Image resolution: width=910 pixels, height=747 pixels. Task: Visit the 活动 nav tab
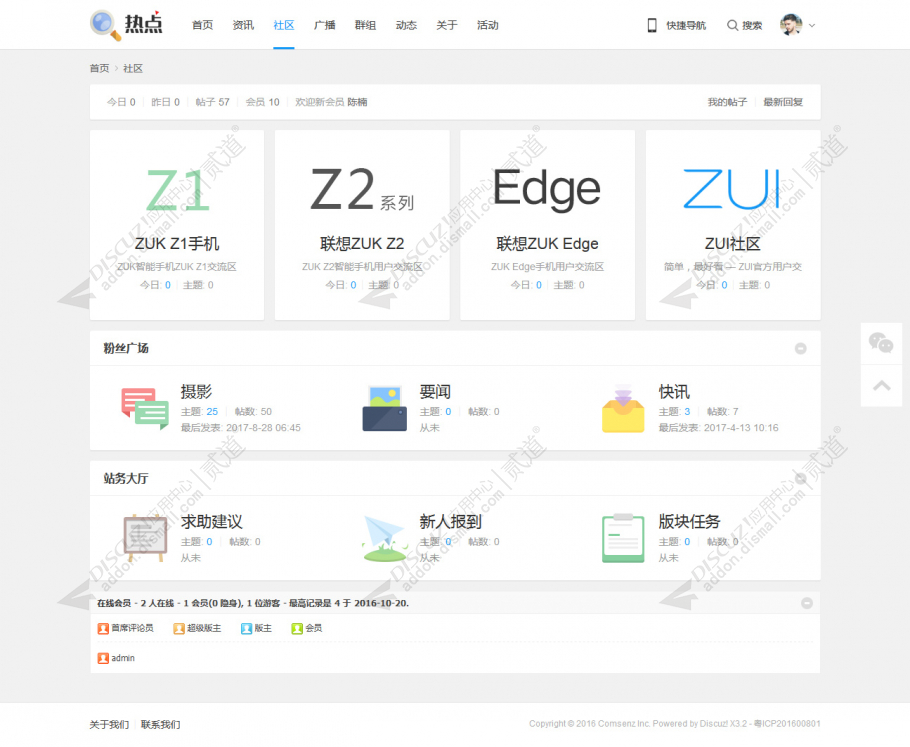[488, 25]
